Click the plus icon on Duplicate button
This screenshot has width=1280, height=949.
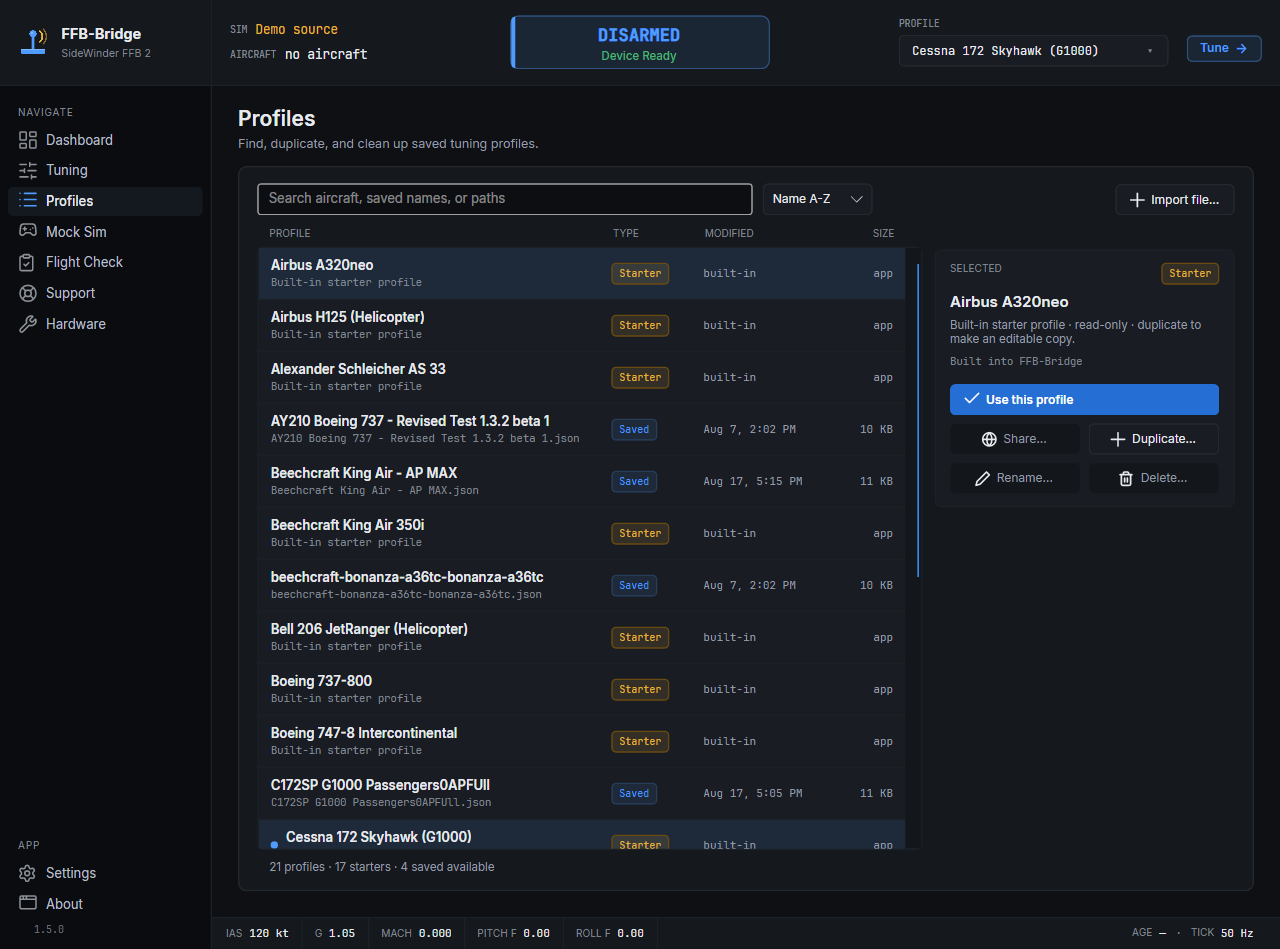[x=1118, y=439]
